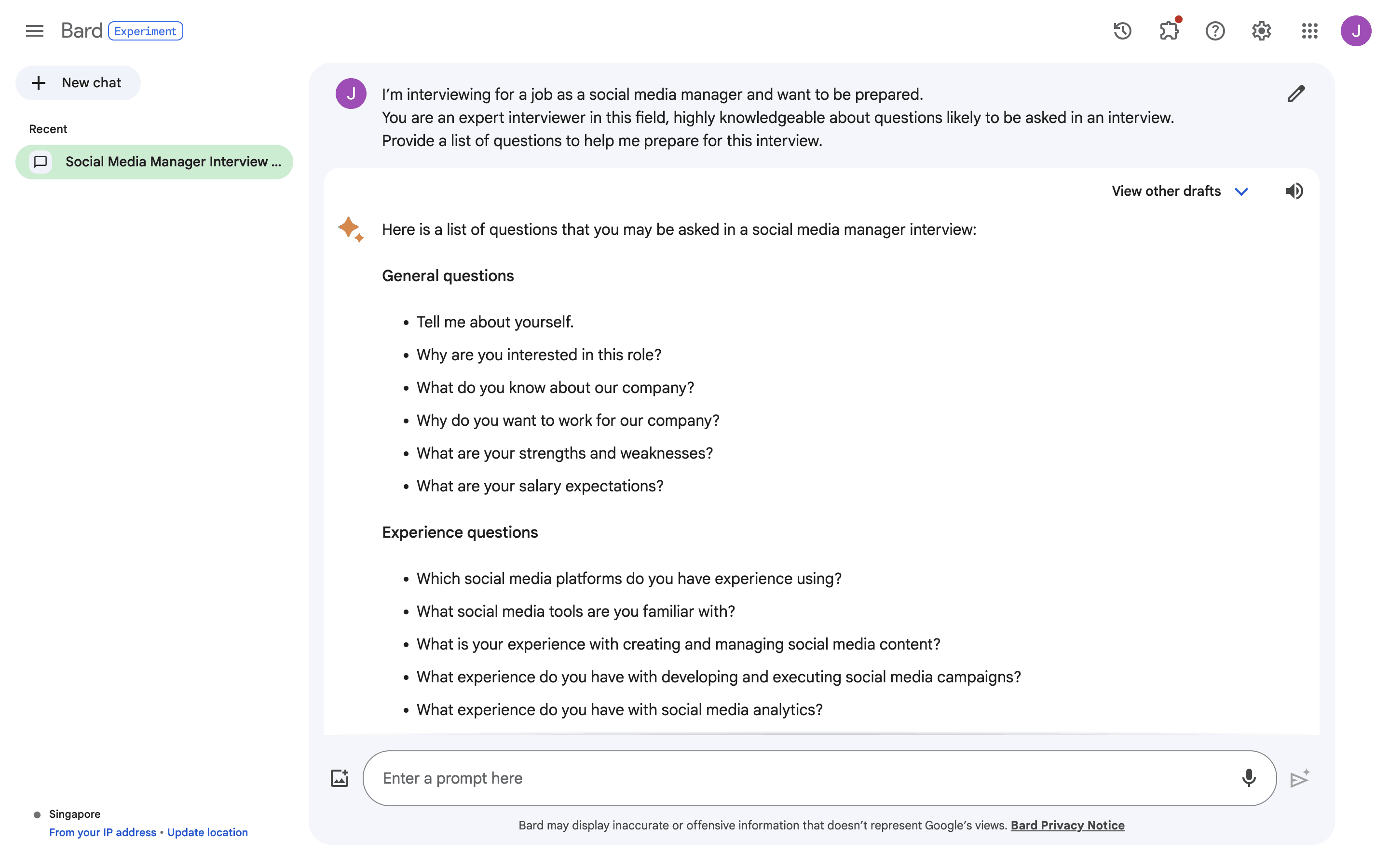Open the J account avatar top right
1389x868 pixels.
[x=1356, y=31]
